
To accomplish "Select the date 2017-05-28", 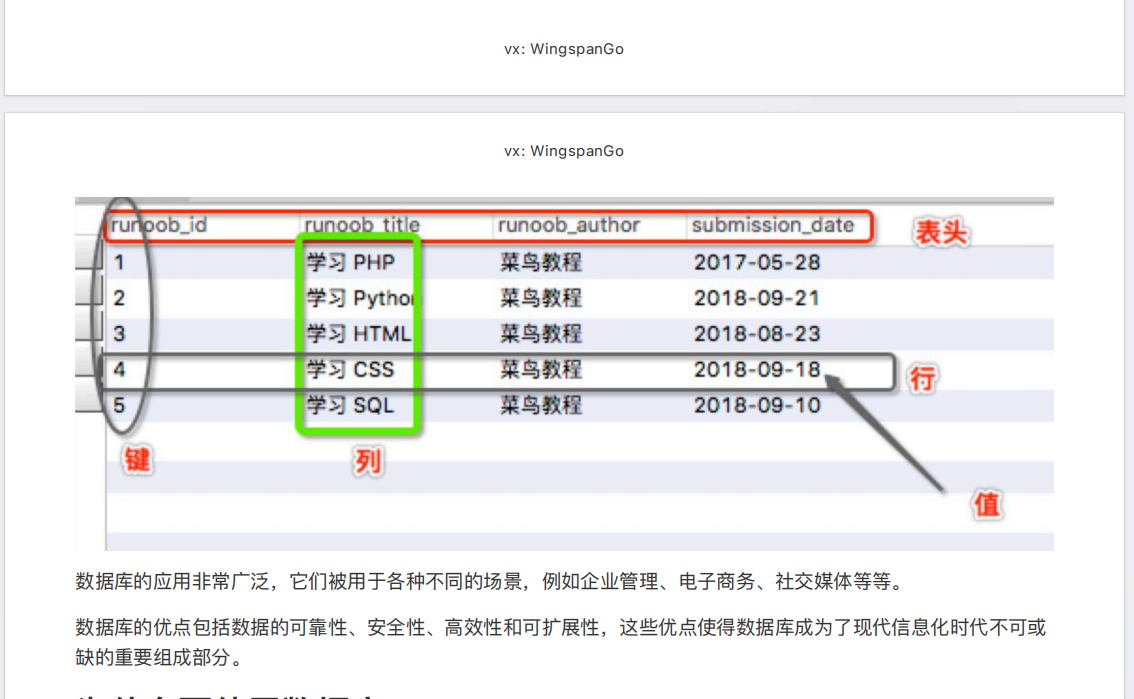I will [757, 262].
